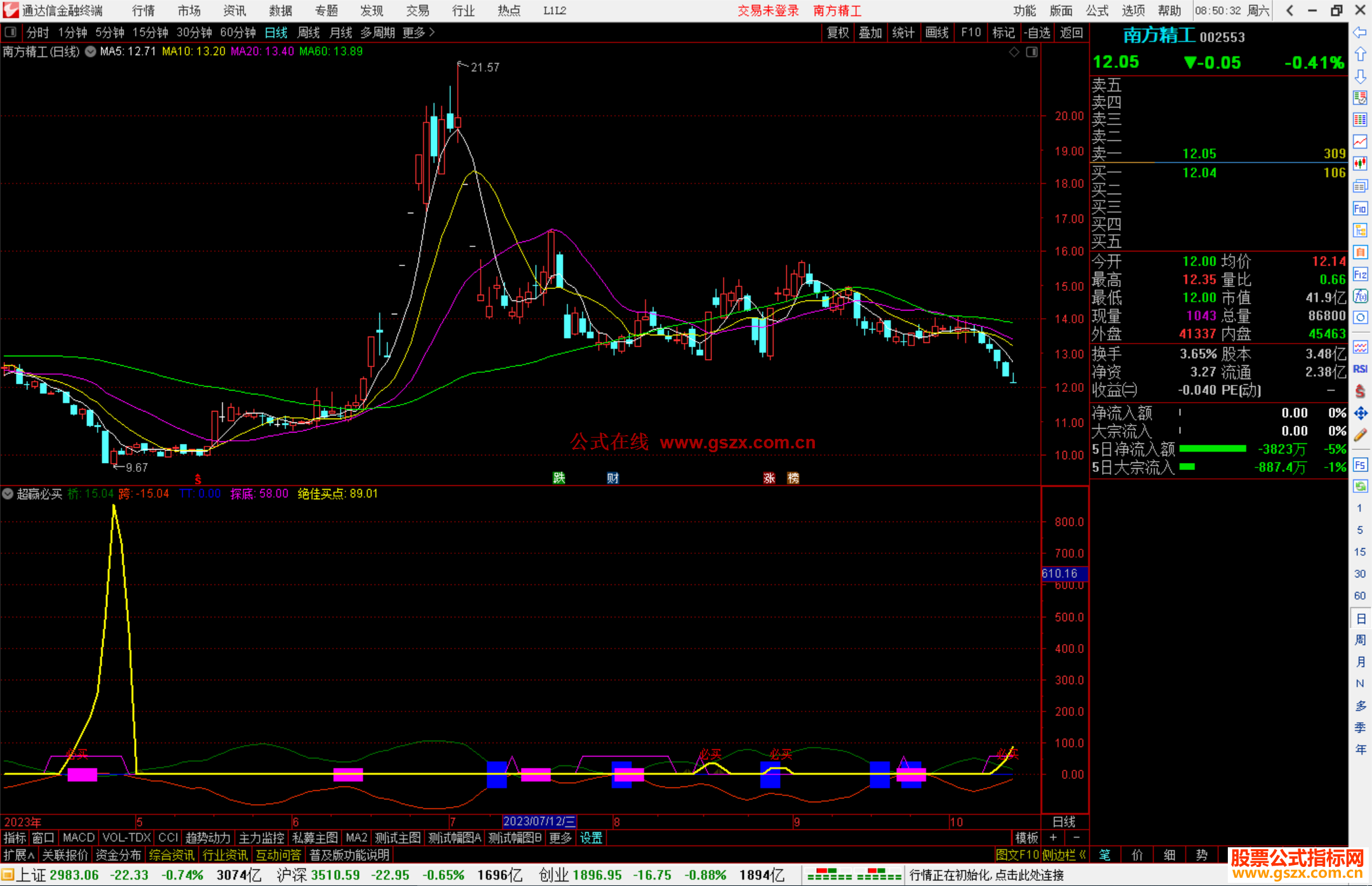Click the small window icon left of 分时
1372x886 pixels.
pyautogui.click(x=11, y=32)
